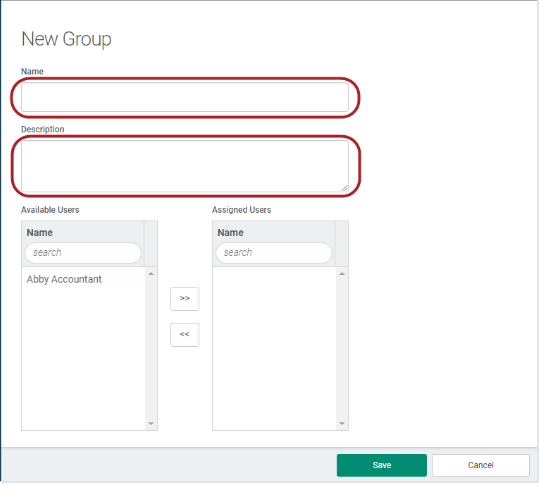Click the Available Users scroll up arrow
Image resolution: width=539 pixels, height=487 pixels.
pos(151,274)
